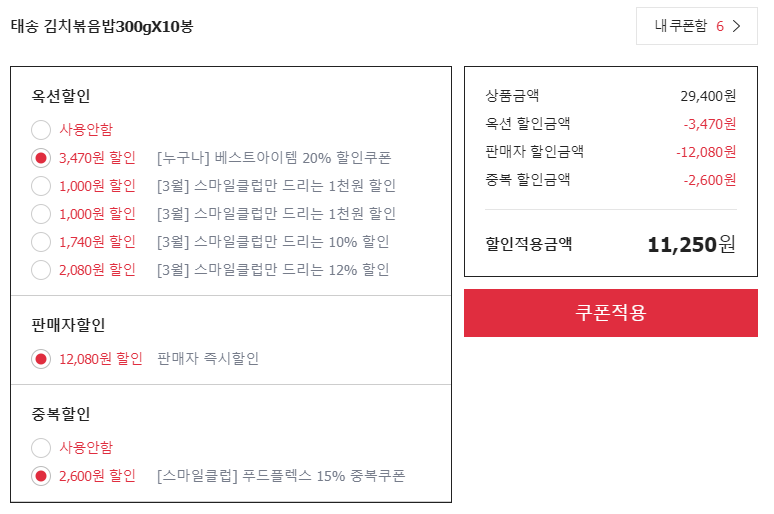Open 내 쿠폰함 chevron arrow
The height and width of the screenshot is (514, 774).
click(x=736, y=26)
